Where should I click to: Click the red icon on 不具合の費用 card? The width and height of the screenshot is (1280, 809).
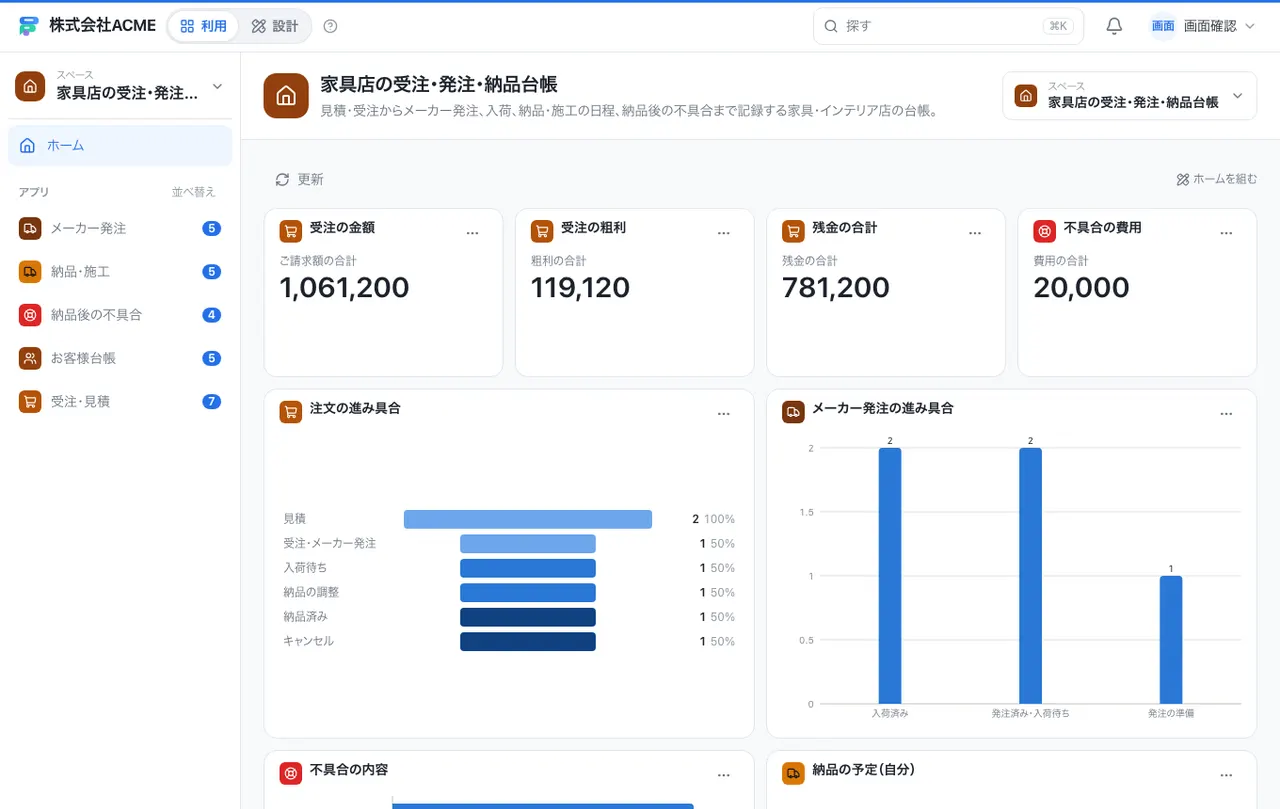1044,232
